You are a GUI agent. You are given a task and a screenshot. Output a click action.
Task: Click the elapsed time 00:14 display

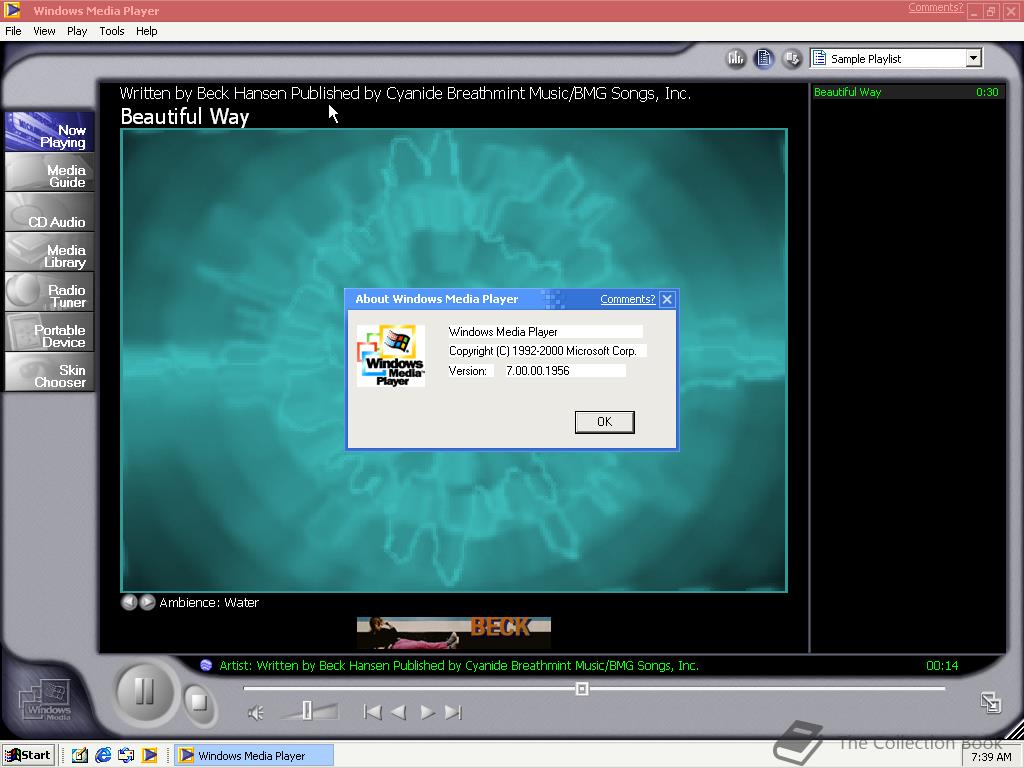click(942, 665)
